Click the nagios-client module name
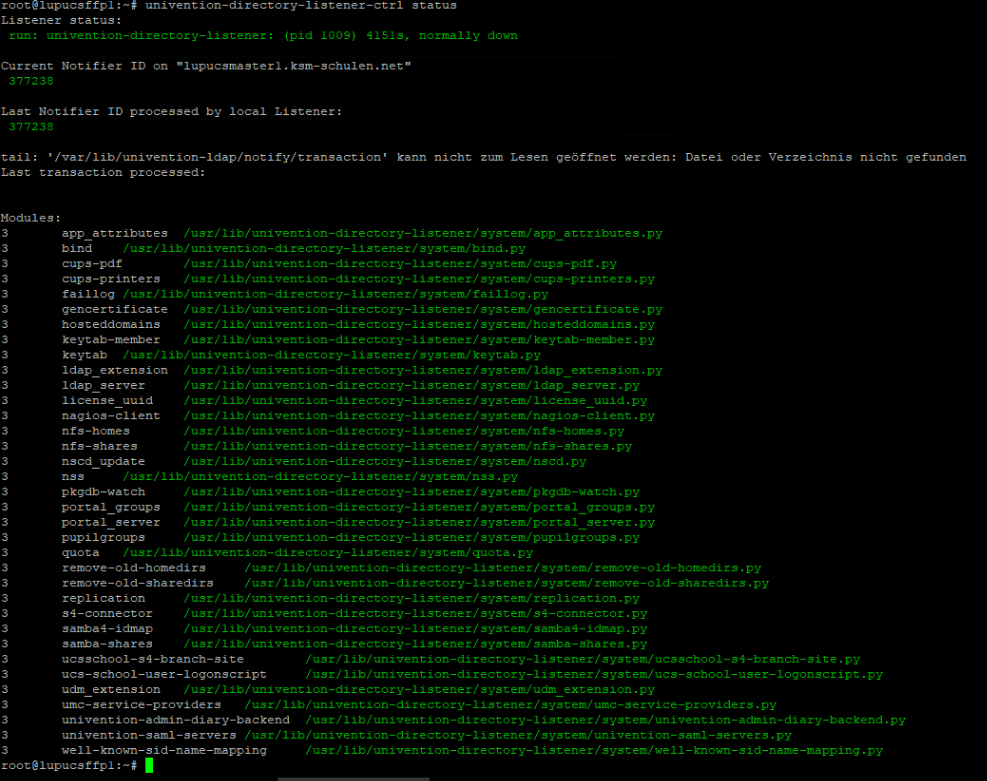 (111, 415)
